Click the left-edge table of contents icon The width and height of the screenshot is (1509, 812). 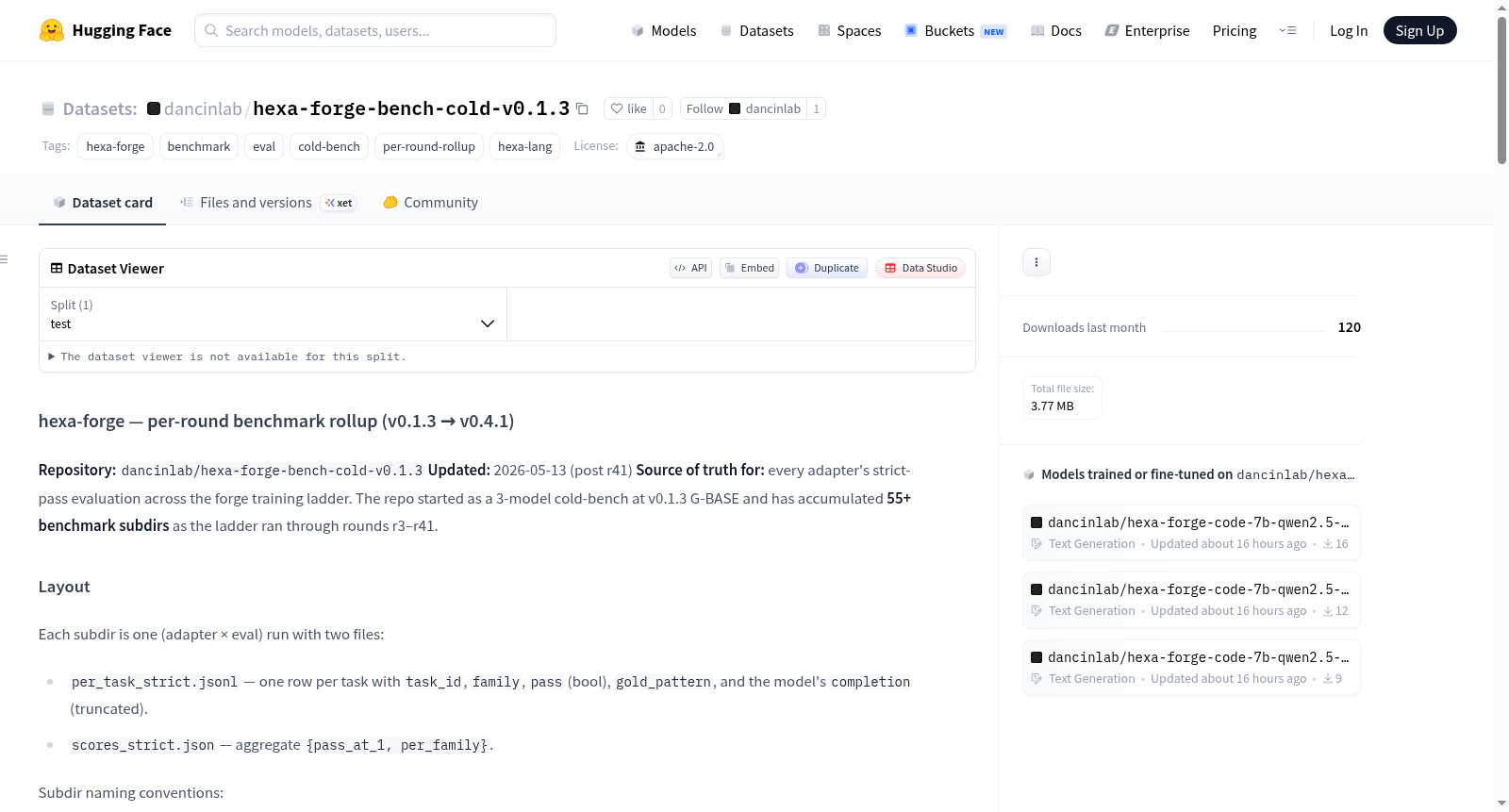click(4, 259)
